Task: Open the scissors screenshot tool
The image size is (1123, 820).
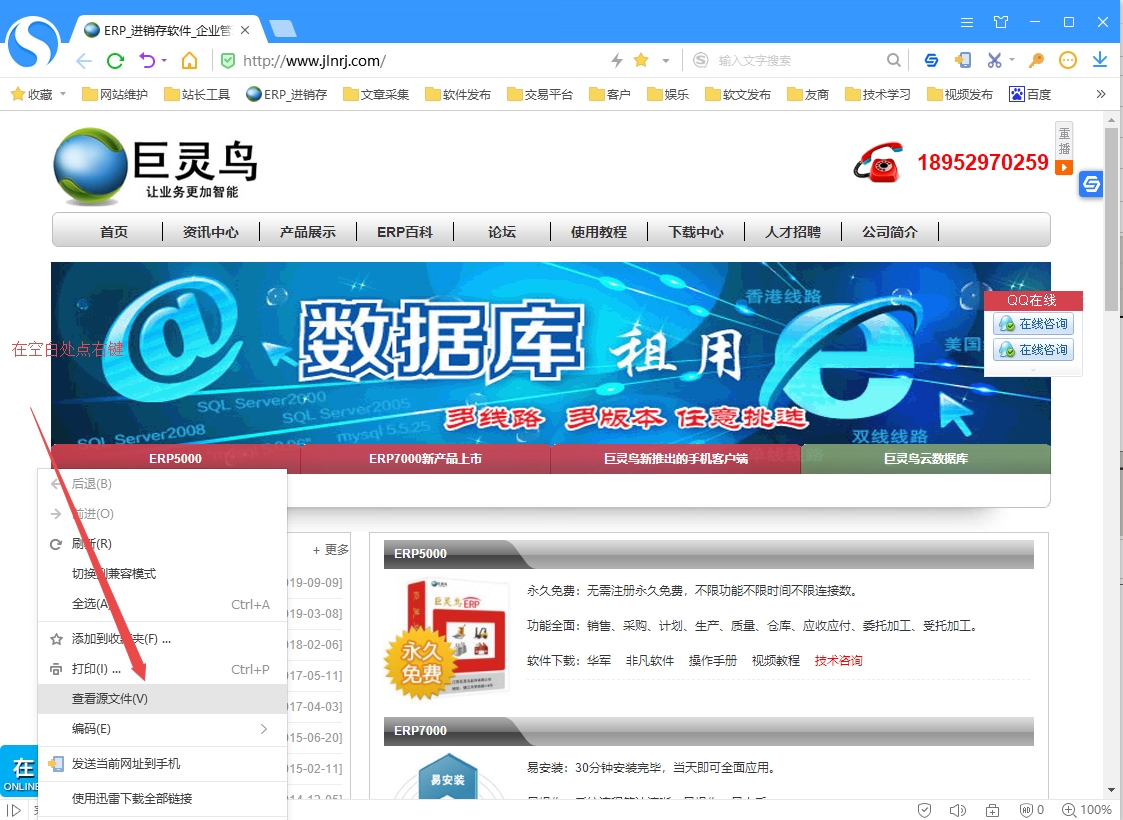Action: [993, 60]
